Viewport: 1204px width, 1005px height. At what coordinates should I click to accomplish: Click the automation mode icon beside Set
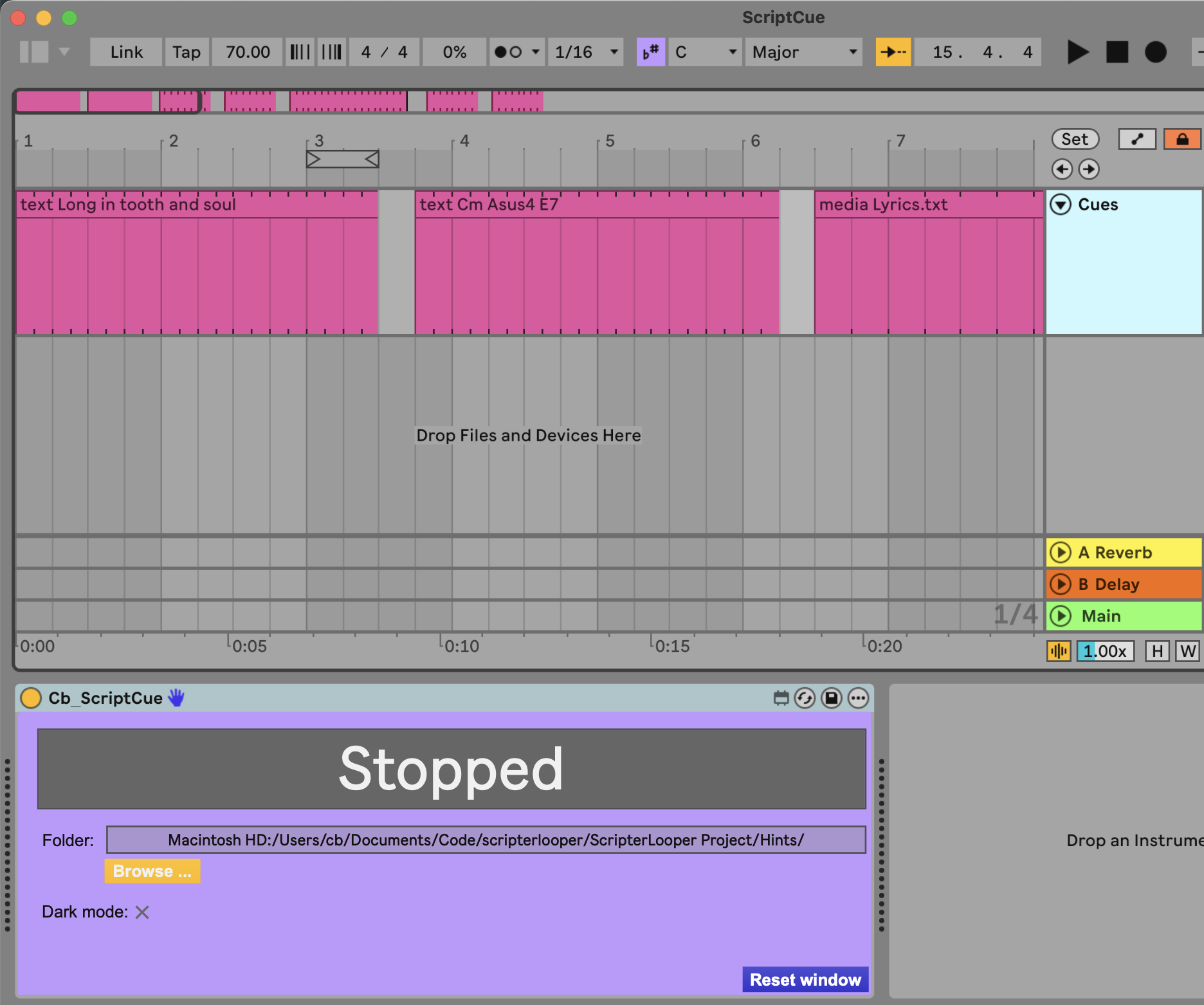pos(1137,139)
